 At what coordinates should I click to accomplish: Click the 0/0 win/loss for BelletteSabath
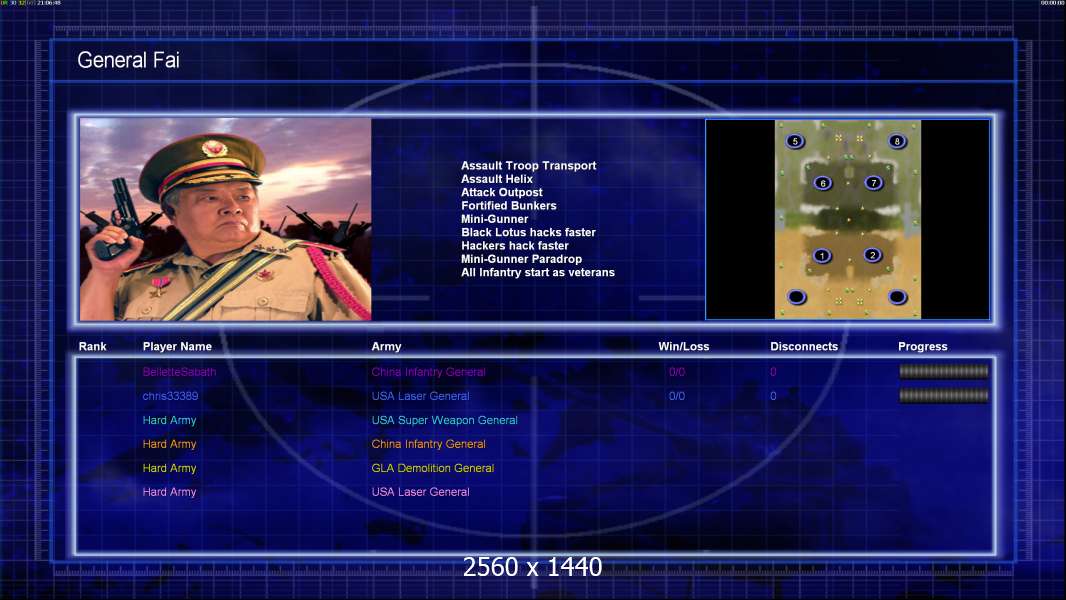tap(677, 372)
